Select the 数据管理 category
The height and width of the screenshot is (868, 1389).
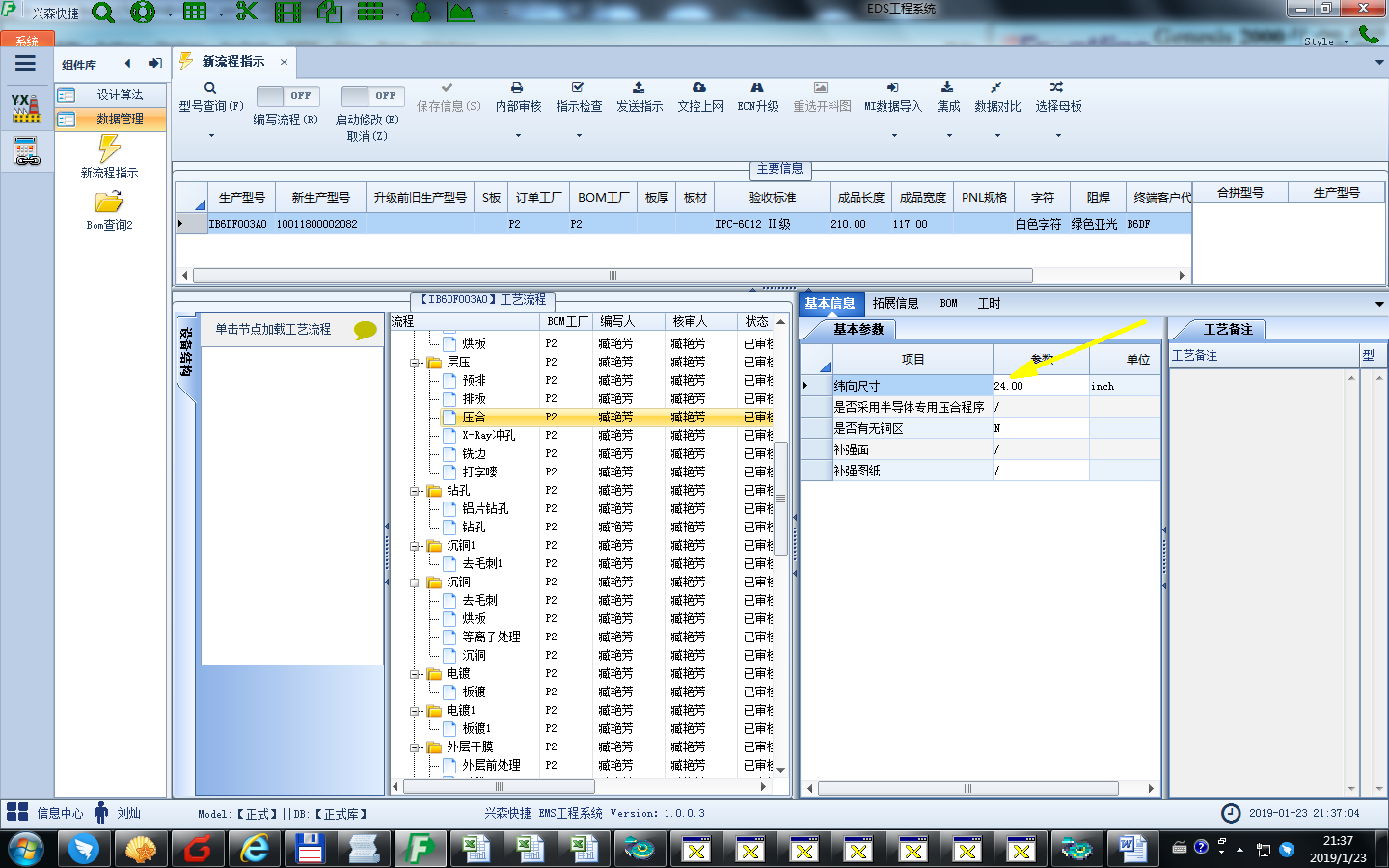pos(110,119)
